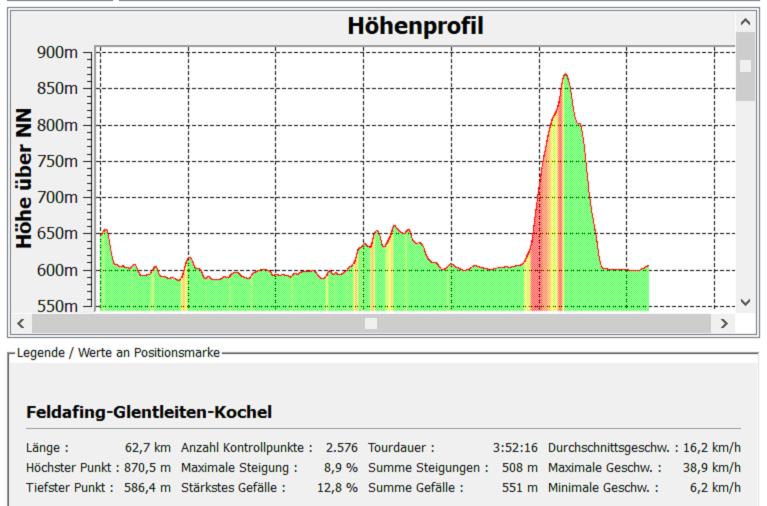Click the 900m label on the height axis
767x506 pixels.
click(56, 52)
